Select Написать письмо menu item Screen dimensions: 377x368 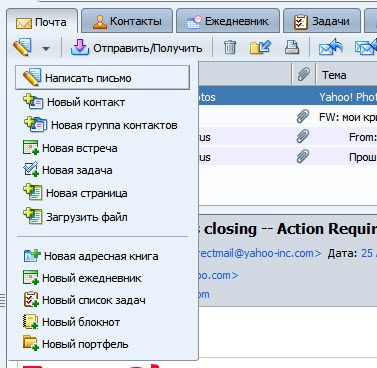click(x=102, y=78)
